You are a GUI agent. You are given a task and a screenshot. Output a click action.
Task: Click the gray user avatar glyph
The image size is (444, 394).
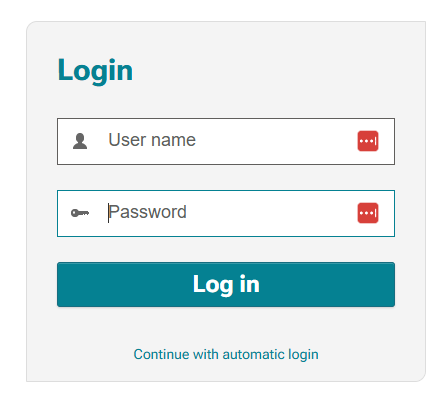(x=80, y=141)
